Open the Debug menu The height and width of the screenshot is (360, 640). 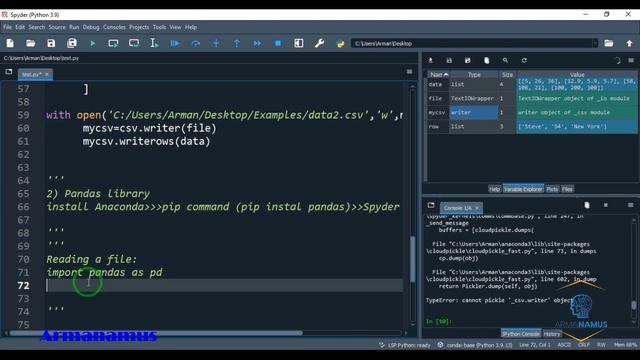pyautogui.click(x=91, y=27)
